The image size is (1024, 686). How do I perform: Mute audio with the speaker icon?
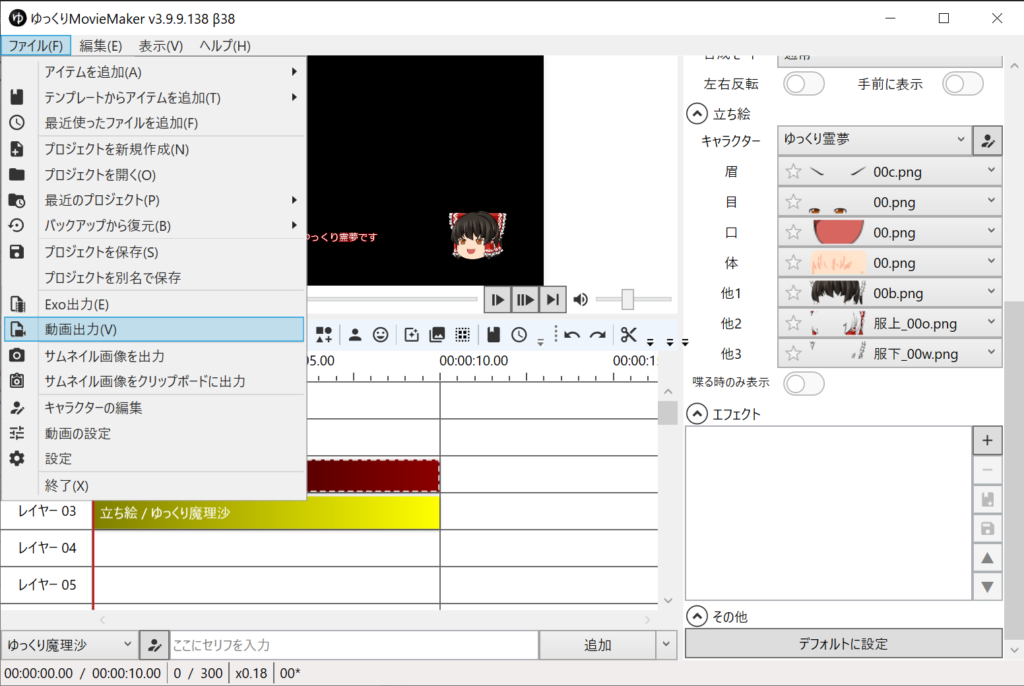[x=581, y=300]
